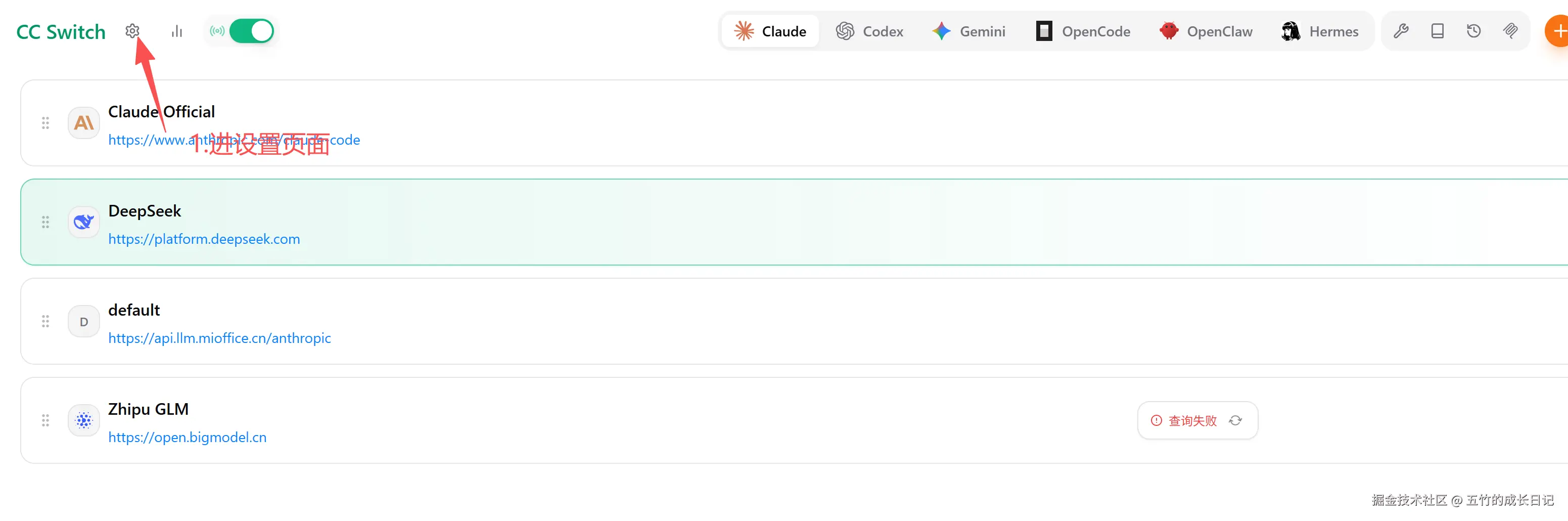Click the DeepSeek drag handle
The height and width of the screenshot is (521, 1568).
coord(45,223)
